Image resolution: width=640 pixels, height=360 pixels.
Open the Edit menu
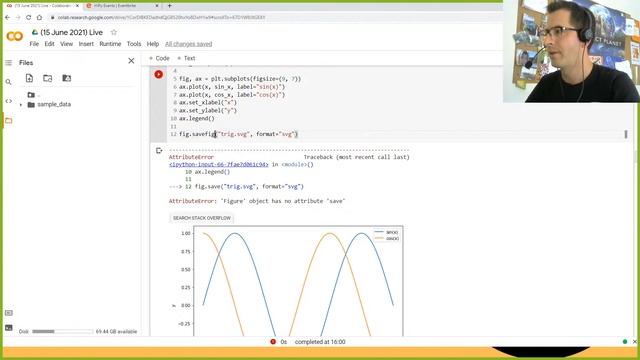tap(49, 44)
